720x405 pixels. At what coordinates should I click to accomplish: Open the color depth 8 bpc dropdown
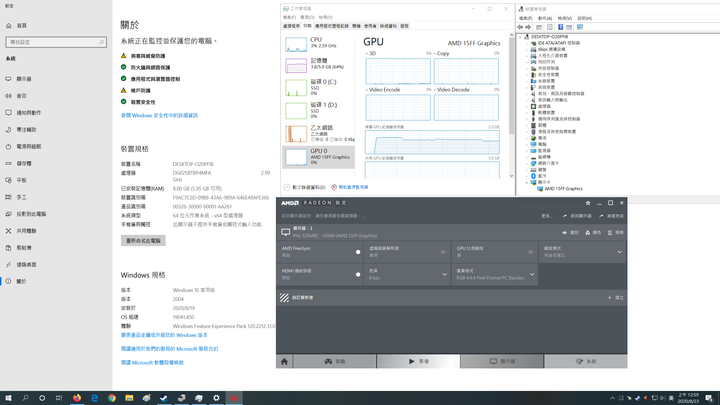click(444, 275)
